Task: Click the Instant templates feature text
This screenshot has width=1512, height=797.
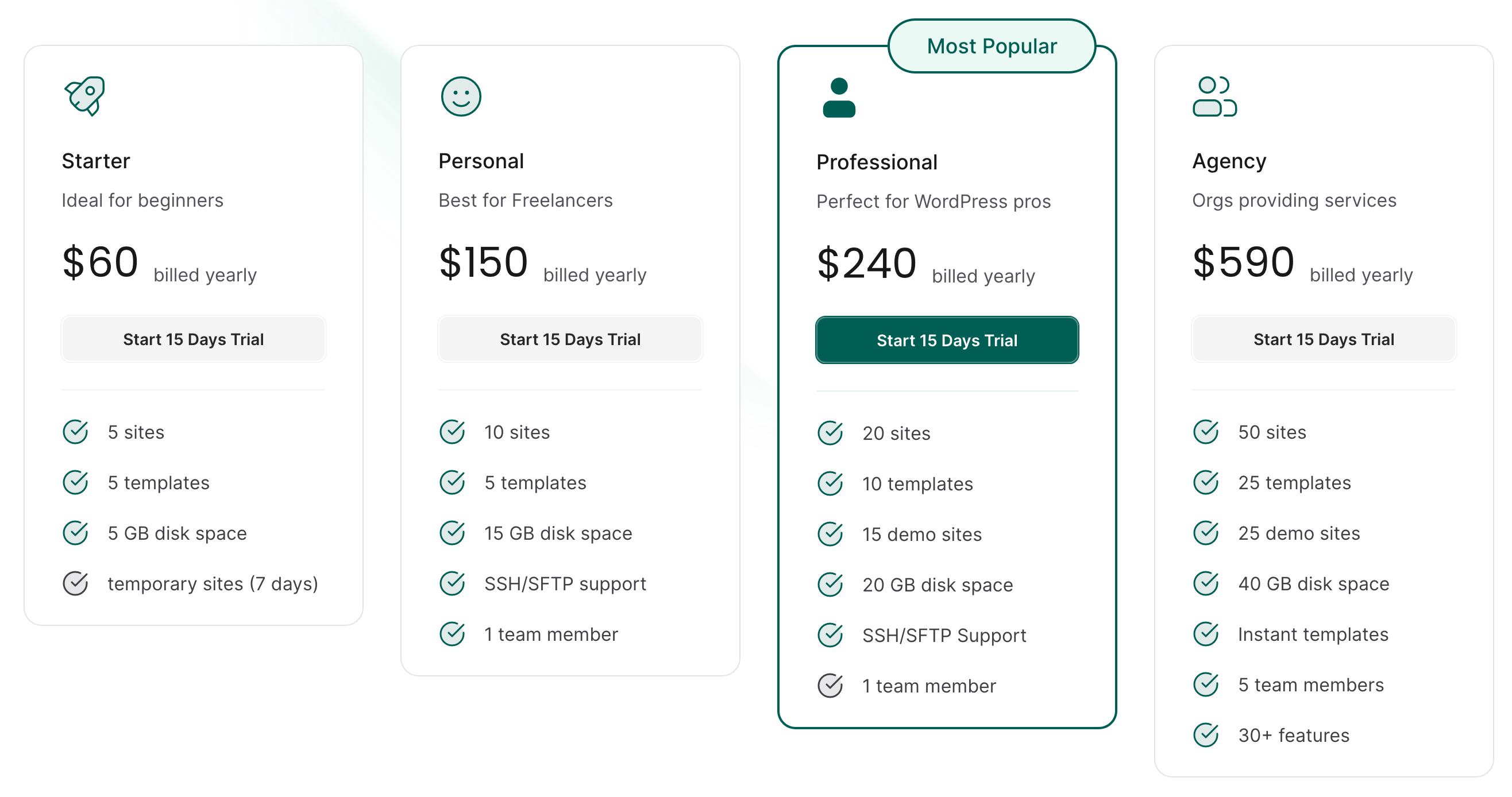Action: 1313,634
